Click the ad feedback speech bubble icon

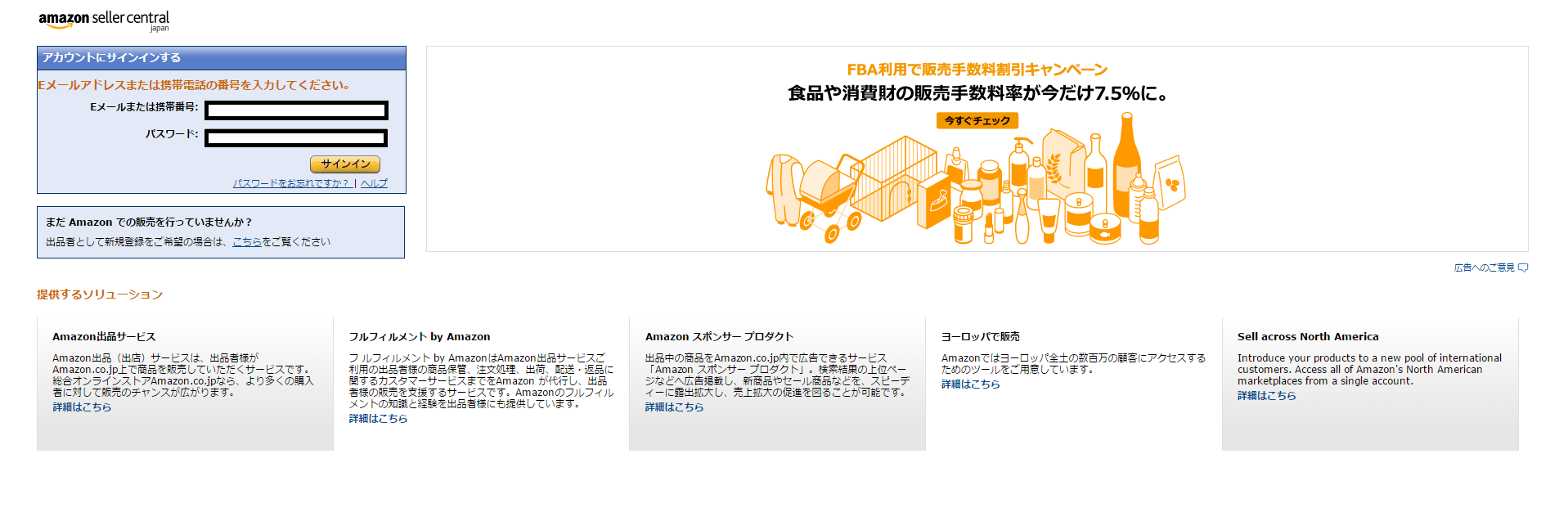click(1523, 267)
